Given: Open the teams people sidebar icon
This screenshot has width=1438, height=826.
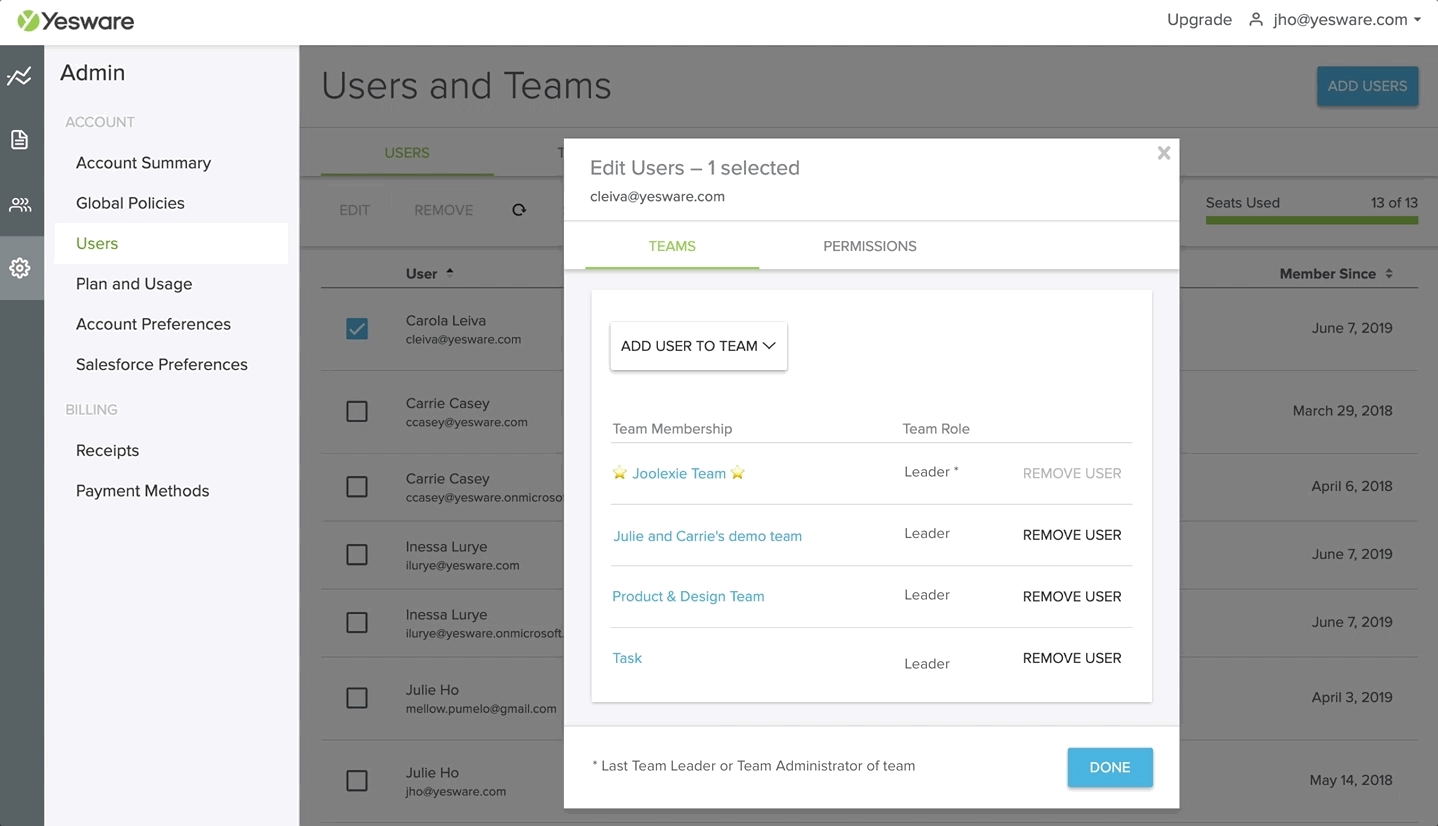Looking at the screenshot, I should pos(20,205).
